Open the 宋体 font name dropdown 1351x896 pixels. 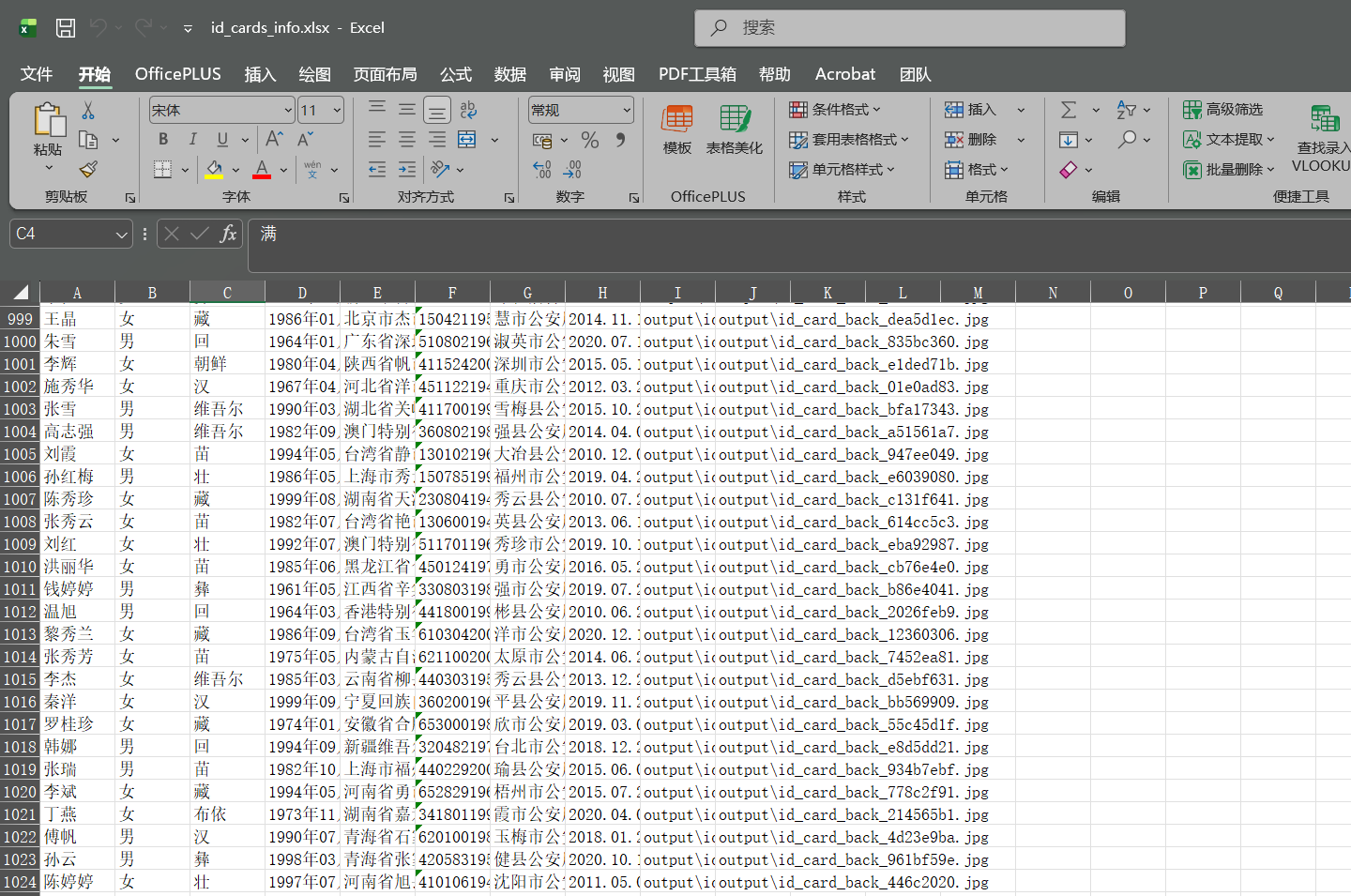pyautogui.click(x=288, y=111)
